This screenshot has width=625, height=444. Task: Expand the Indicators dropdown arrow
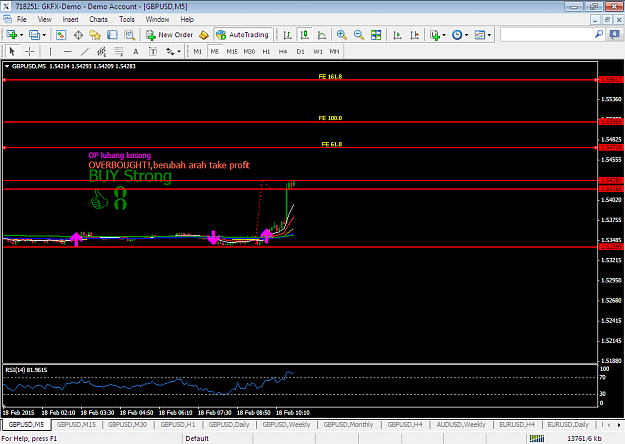coord(444,35)
